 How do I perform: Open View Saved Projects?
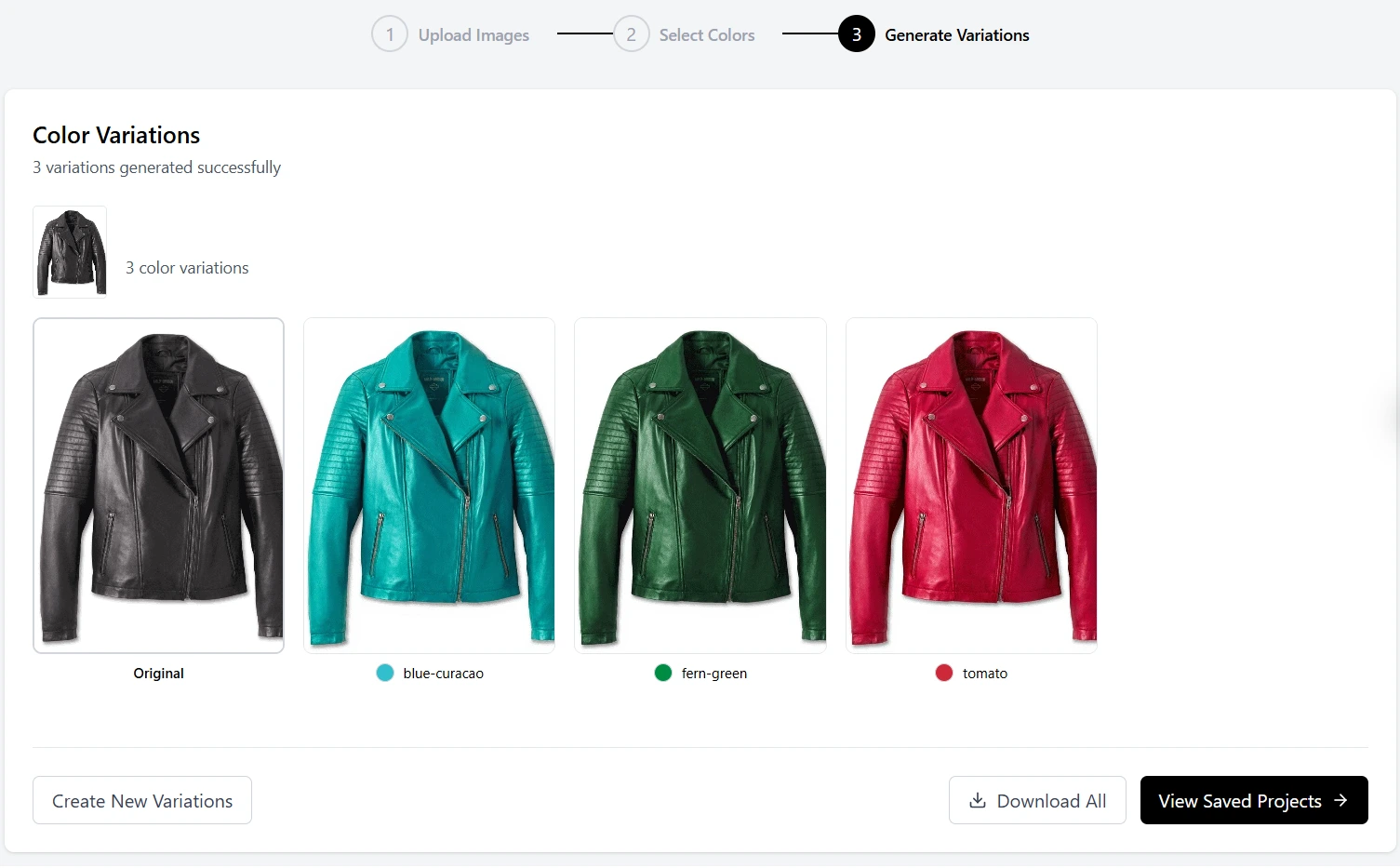pyautogui.click(x=1239, y=801)
